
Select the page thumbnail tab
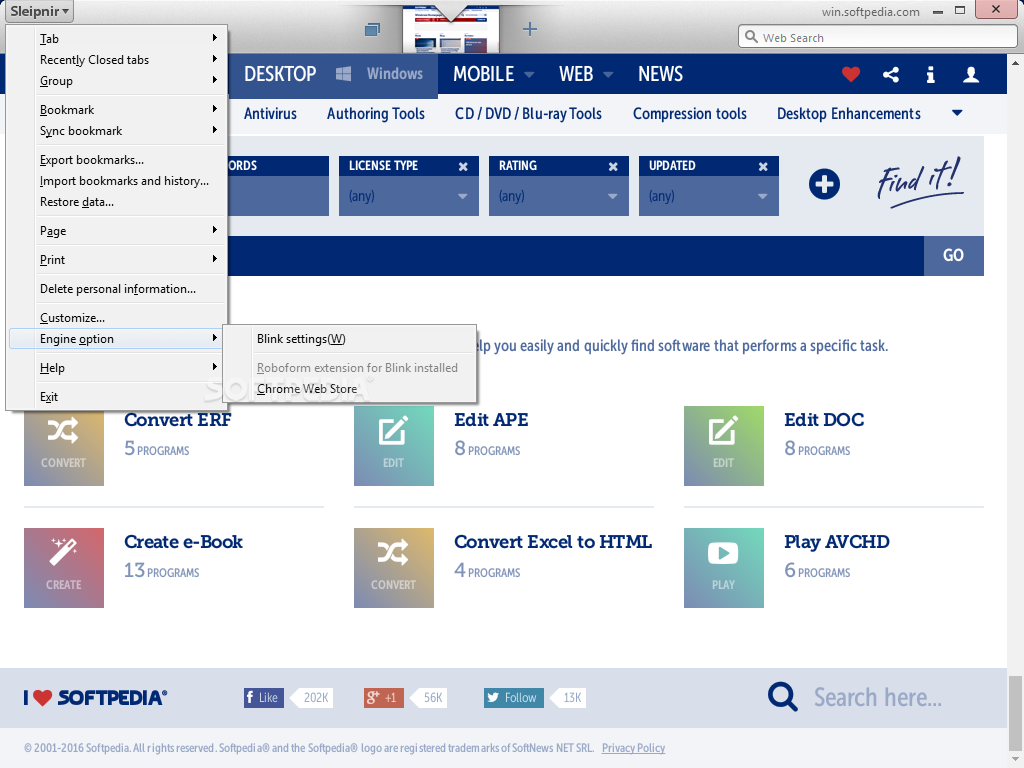[x=451, y=30]
